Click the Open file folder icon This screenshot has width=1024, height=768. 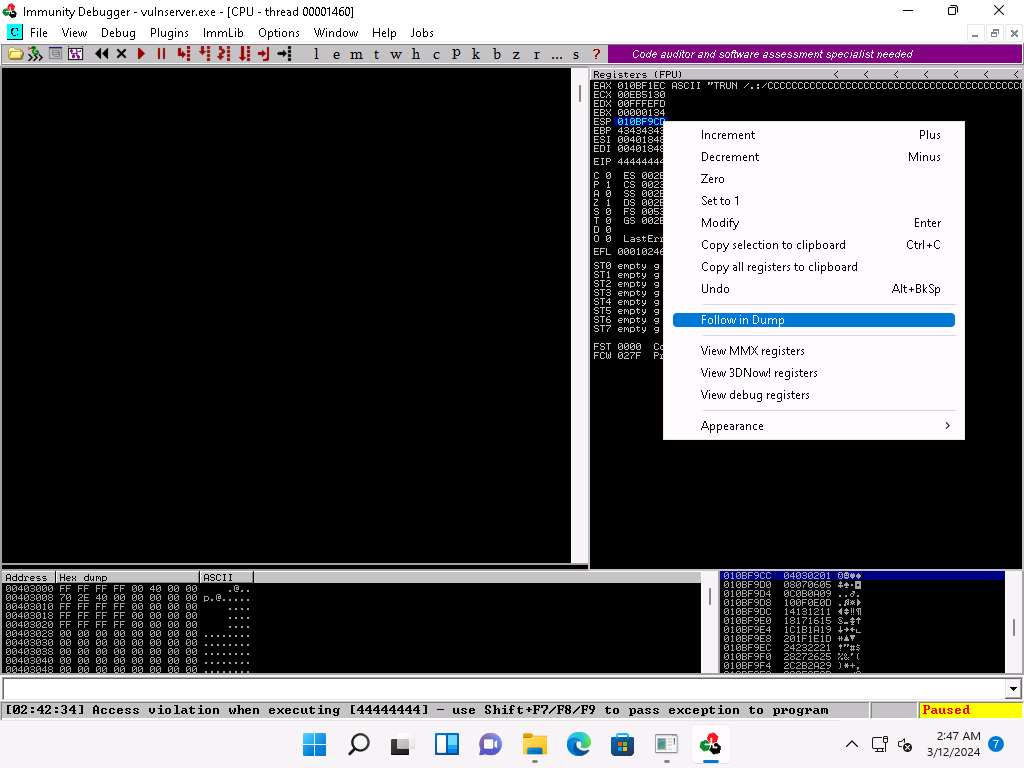point(15,54)
